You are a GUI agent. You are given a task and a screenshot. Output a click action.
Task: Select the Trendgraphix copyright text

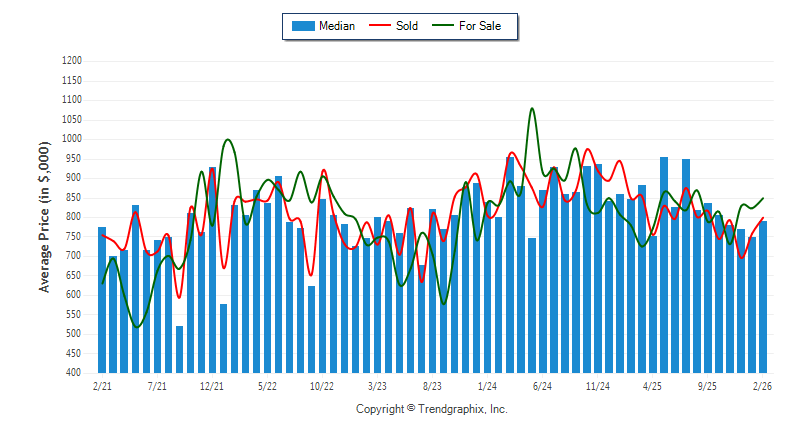tap(432, 409)
